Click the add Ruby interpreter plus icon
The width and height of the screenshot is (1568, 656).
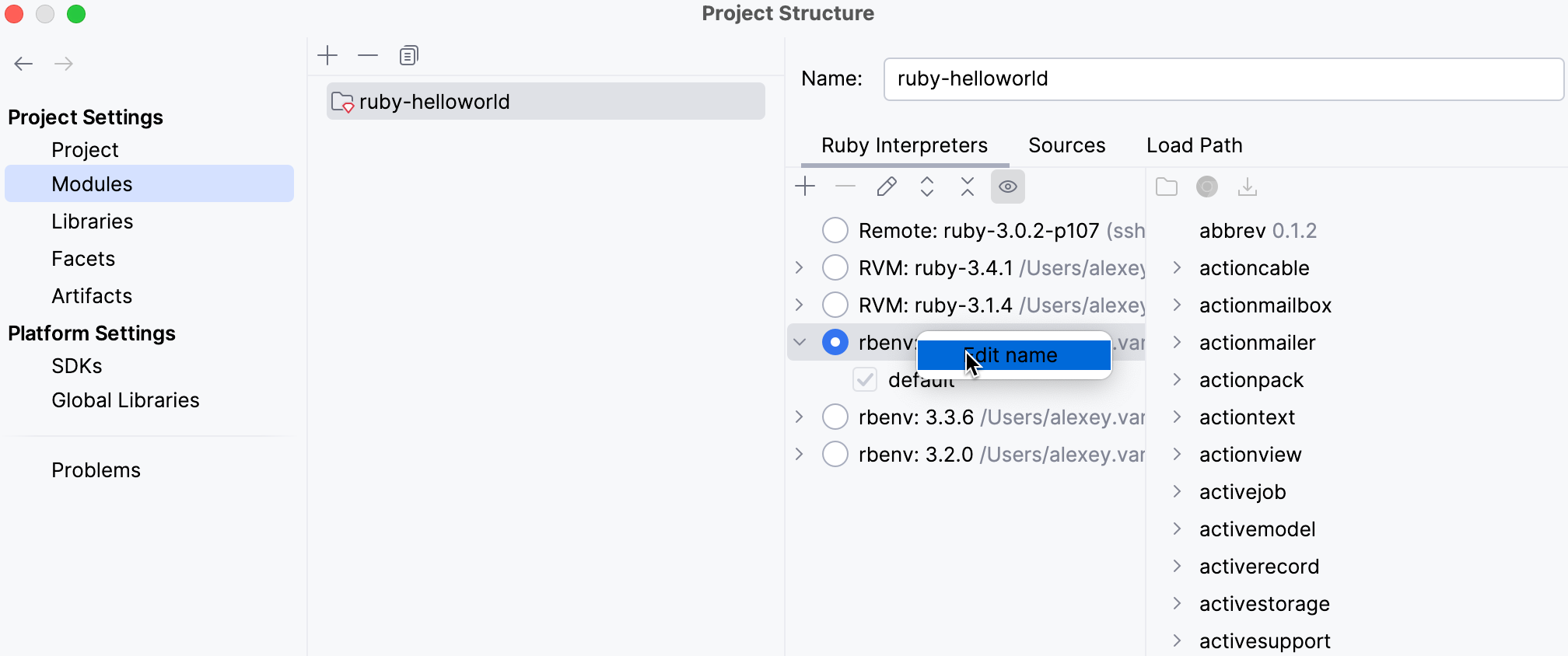point(805,187)
